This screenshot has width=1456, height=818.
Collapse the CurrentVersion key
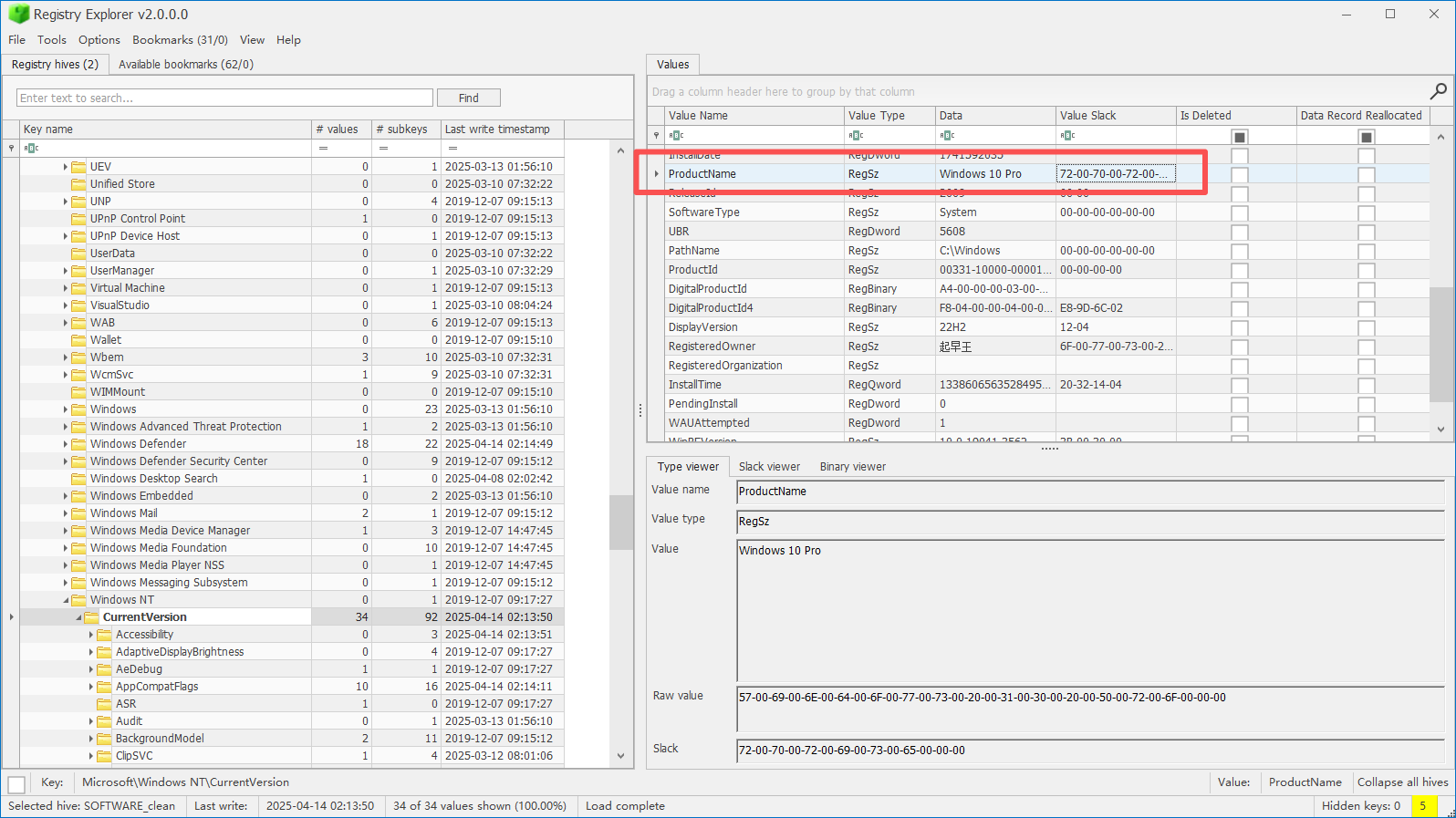pyautogui.click(x=78, y=617)
